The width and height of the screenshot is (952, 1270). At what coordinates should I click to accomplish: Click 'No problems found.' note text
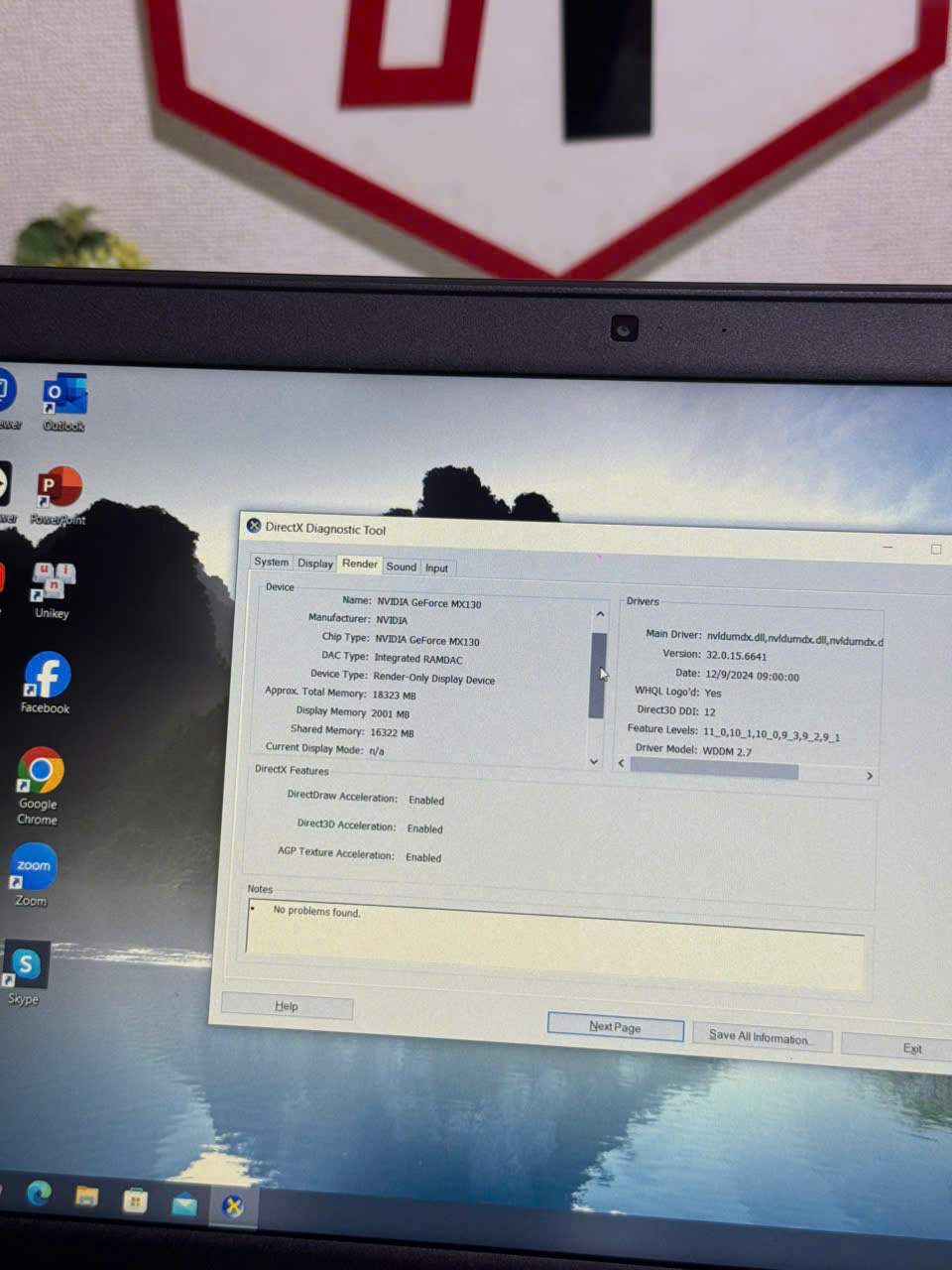(x=316, y=911)
